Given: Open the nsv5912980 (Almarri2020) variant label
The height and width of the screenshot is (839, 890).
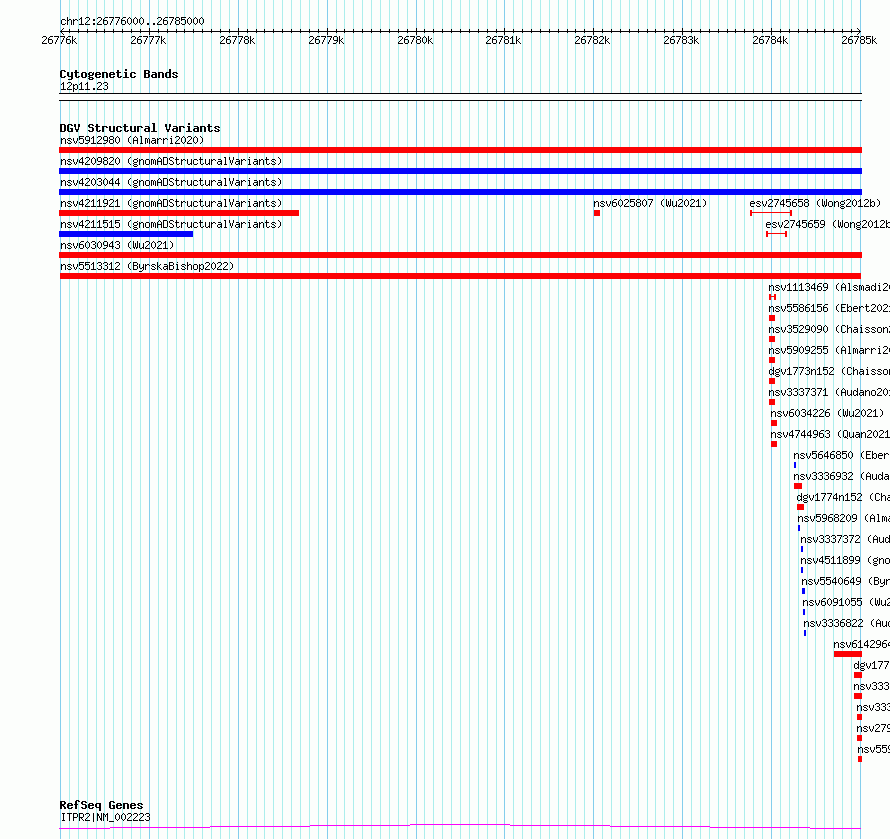Looking at the screenshot, I should point(132,140).
